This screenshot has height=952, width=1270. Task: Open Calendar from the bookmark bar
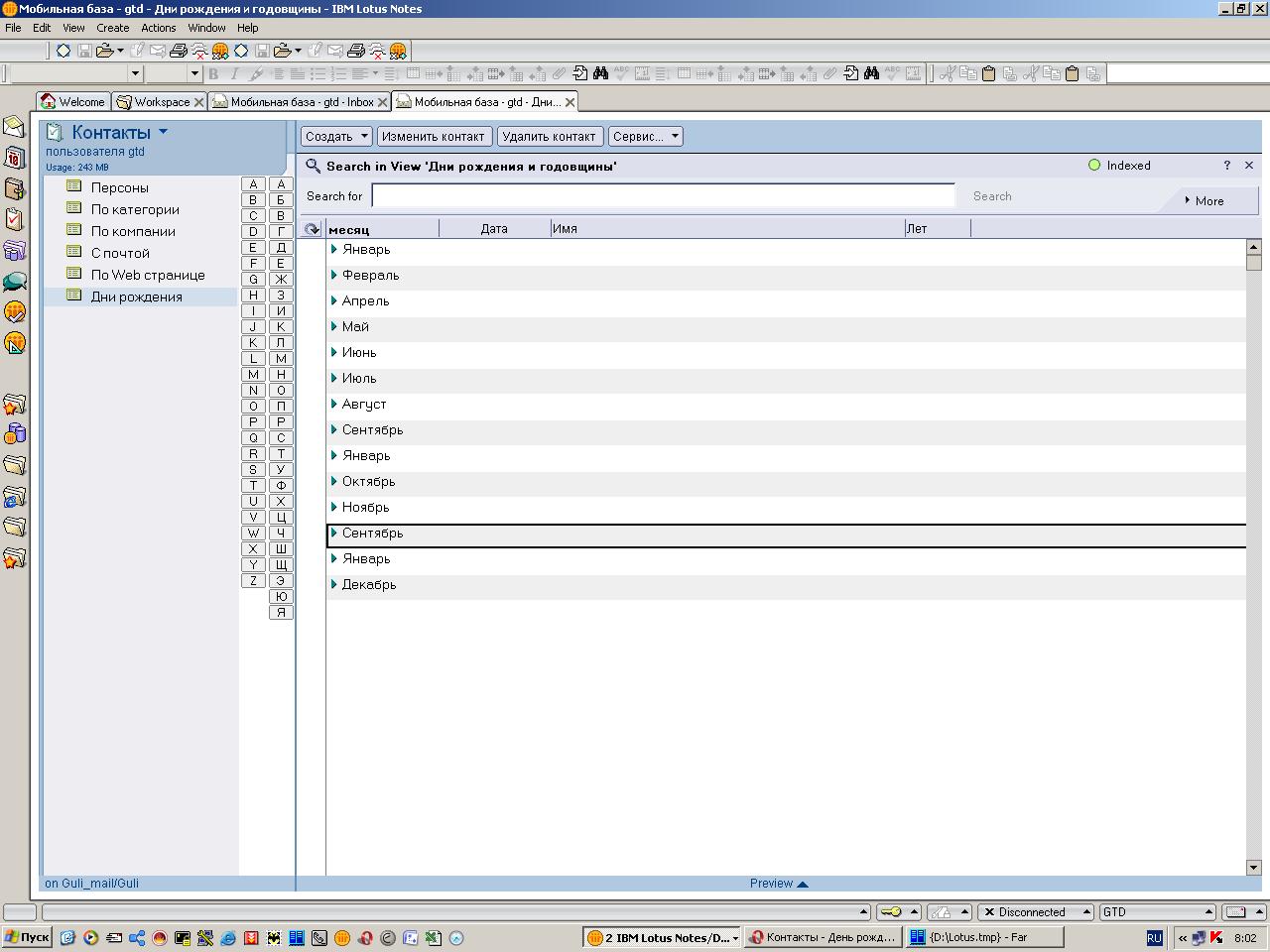(14, 158)
